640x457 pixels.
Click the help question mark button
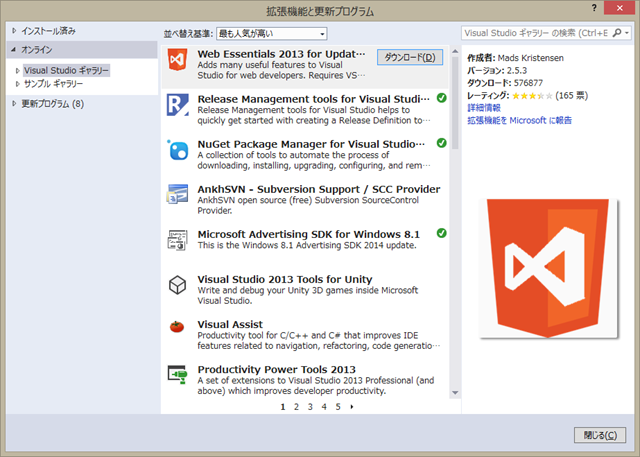(x=594, y=8)
